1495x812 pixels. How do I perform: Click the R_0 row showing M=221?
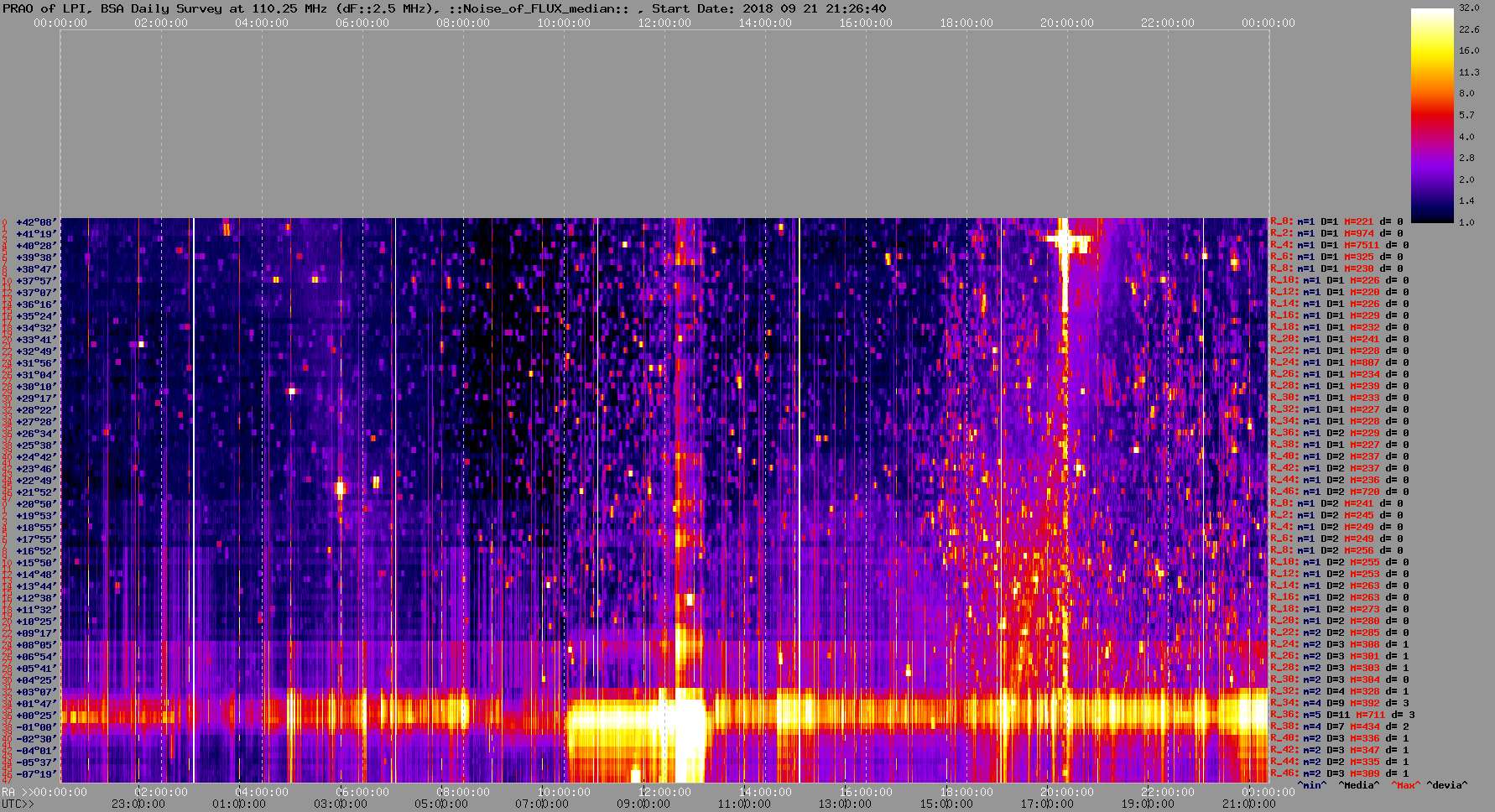[1336, 221]
